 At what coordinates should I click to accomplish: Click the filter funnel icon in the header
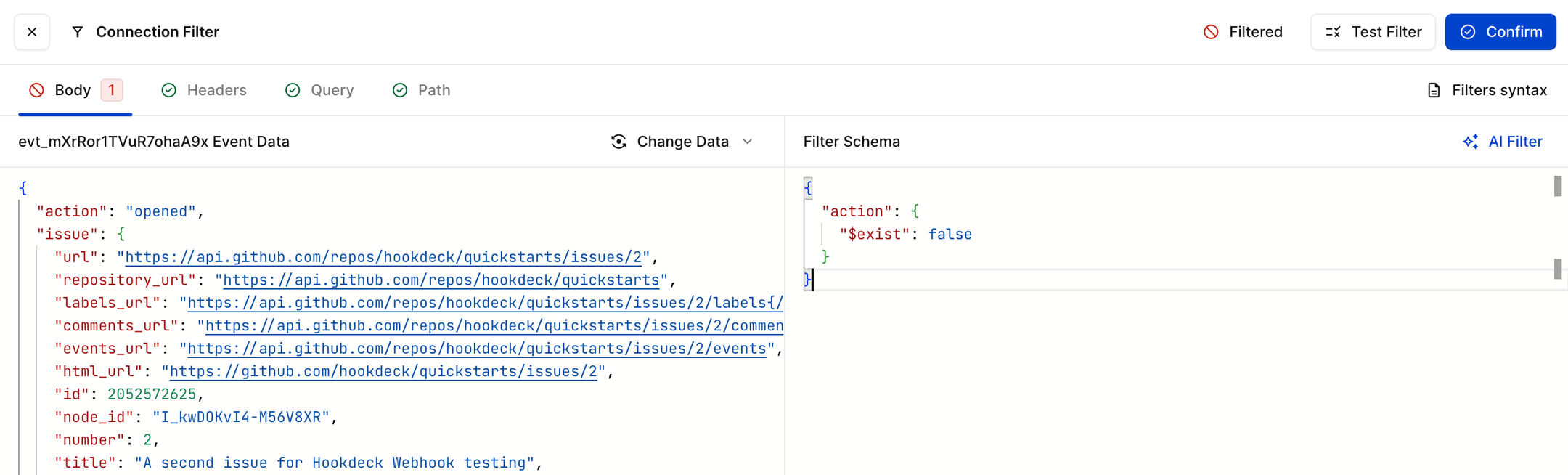[x=78, y=31]
